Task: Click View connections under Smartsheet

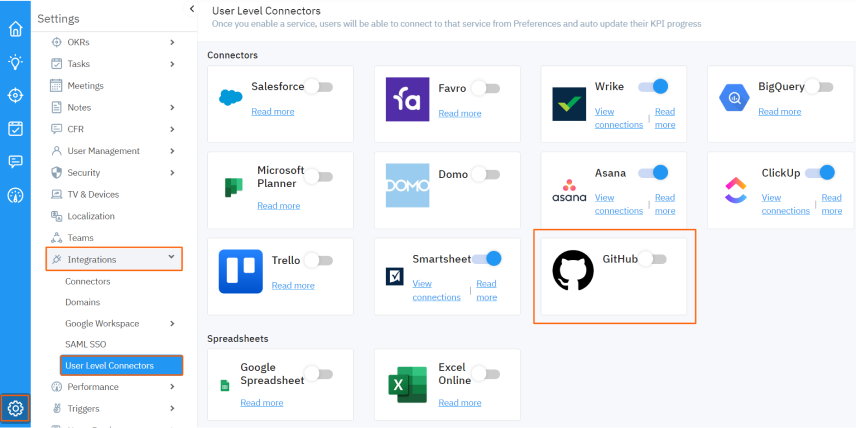Action: coord(437,290)
